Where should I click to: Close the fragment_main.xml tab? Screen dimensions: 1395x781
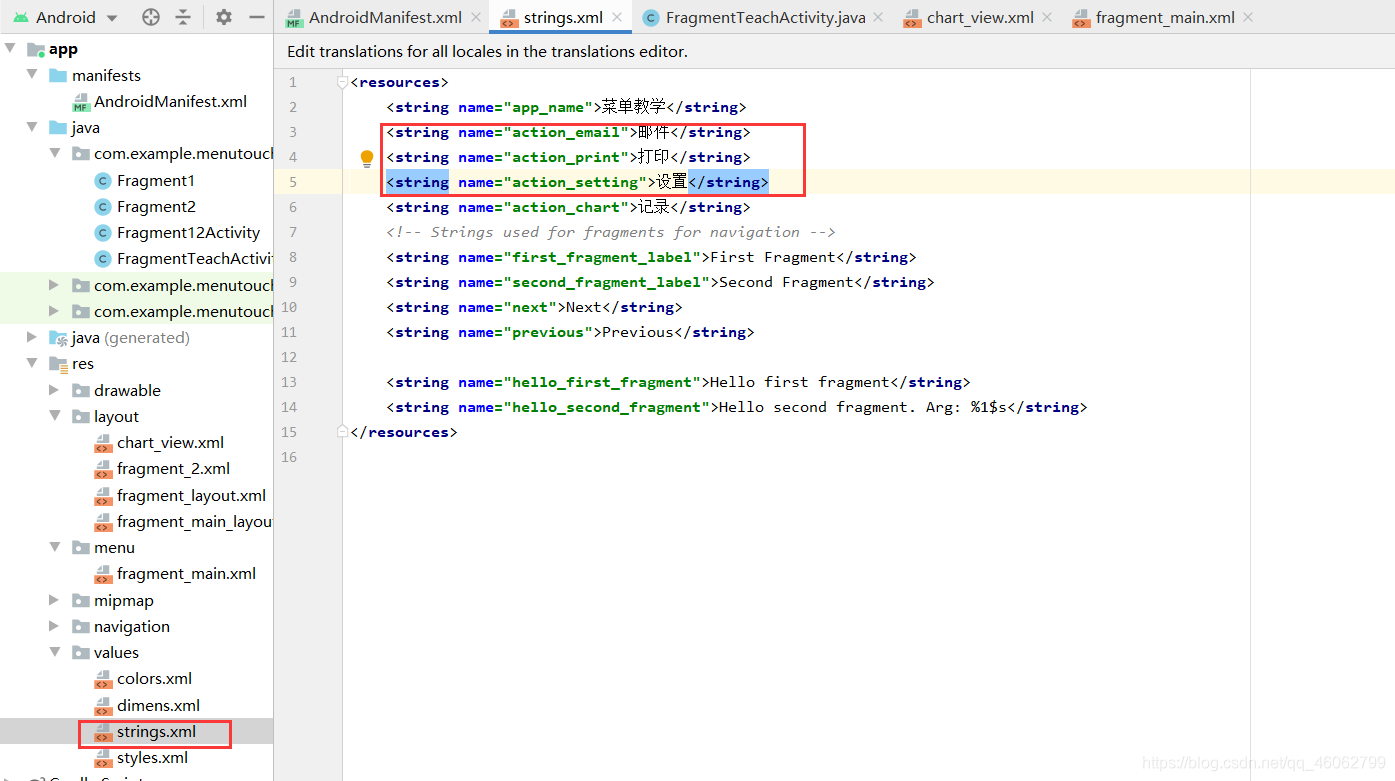point(1248,18)
